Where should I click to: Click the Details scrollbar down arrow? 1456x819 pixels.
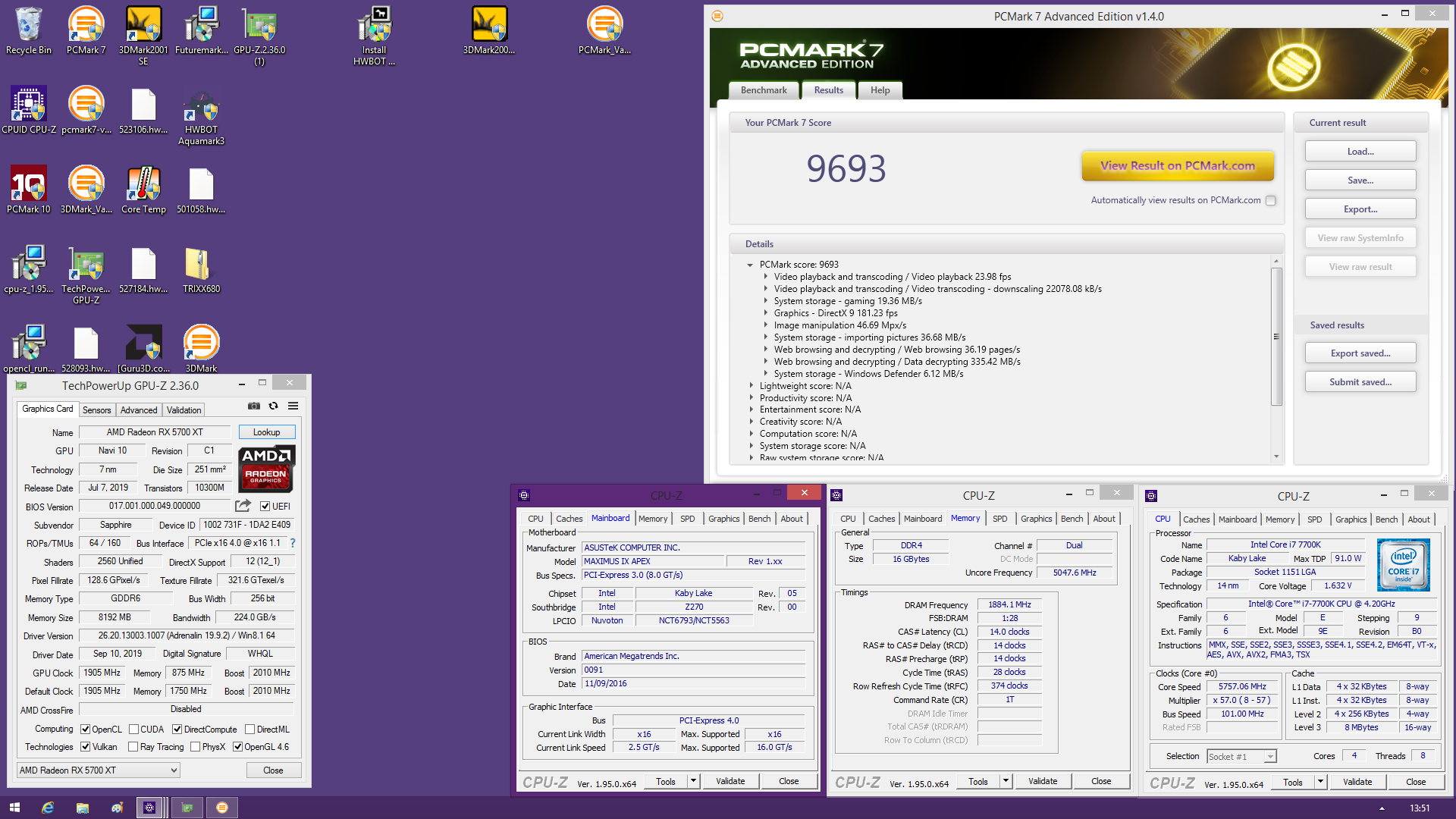[1276, 457]
